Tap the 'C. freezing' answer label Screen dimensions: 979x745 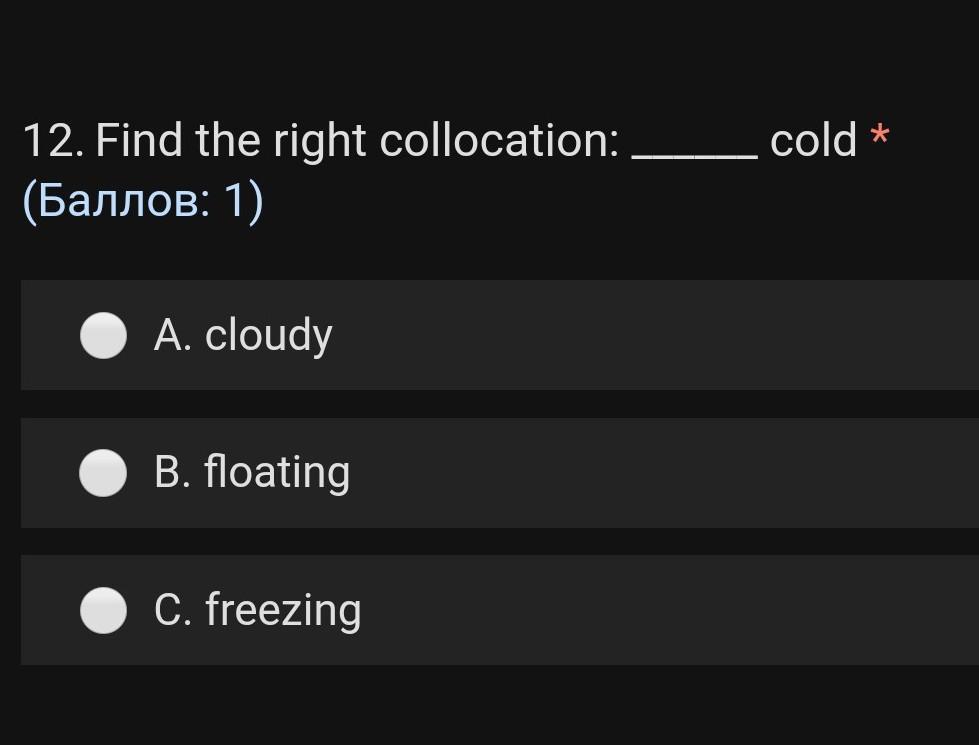coord(258,611)
